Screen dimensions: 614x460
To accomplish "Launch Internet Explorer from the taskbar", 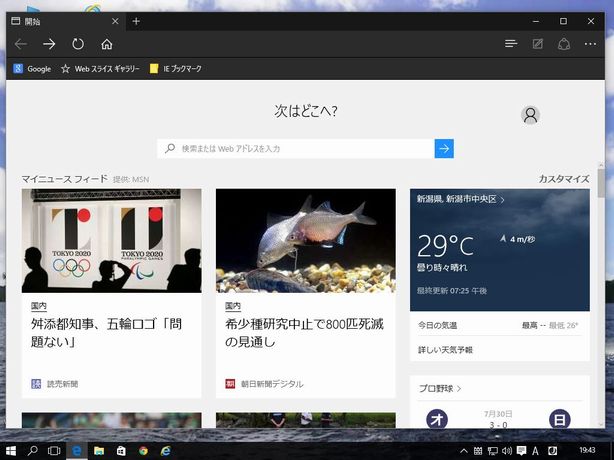I will pyautogui.click(x=166, y=451).
